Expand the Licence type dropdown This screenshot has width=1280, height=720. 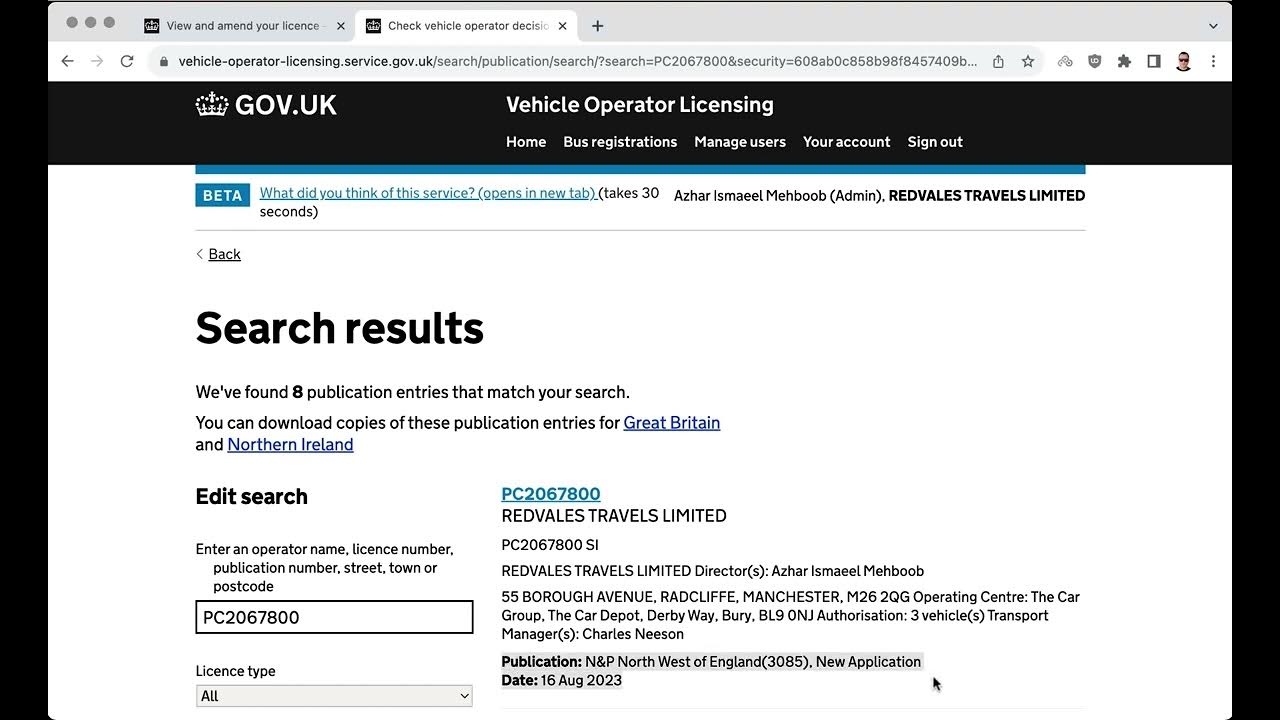(x=334, y=696)
